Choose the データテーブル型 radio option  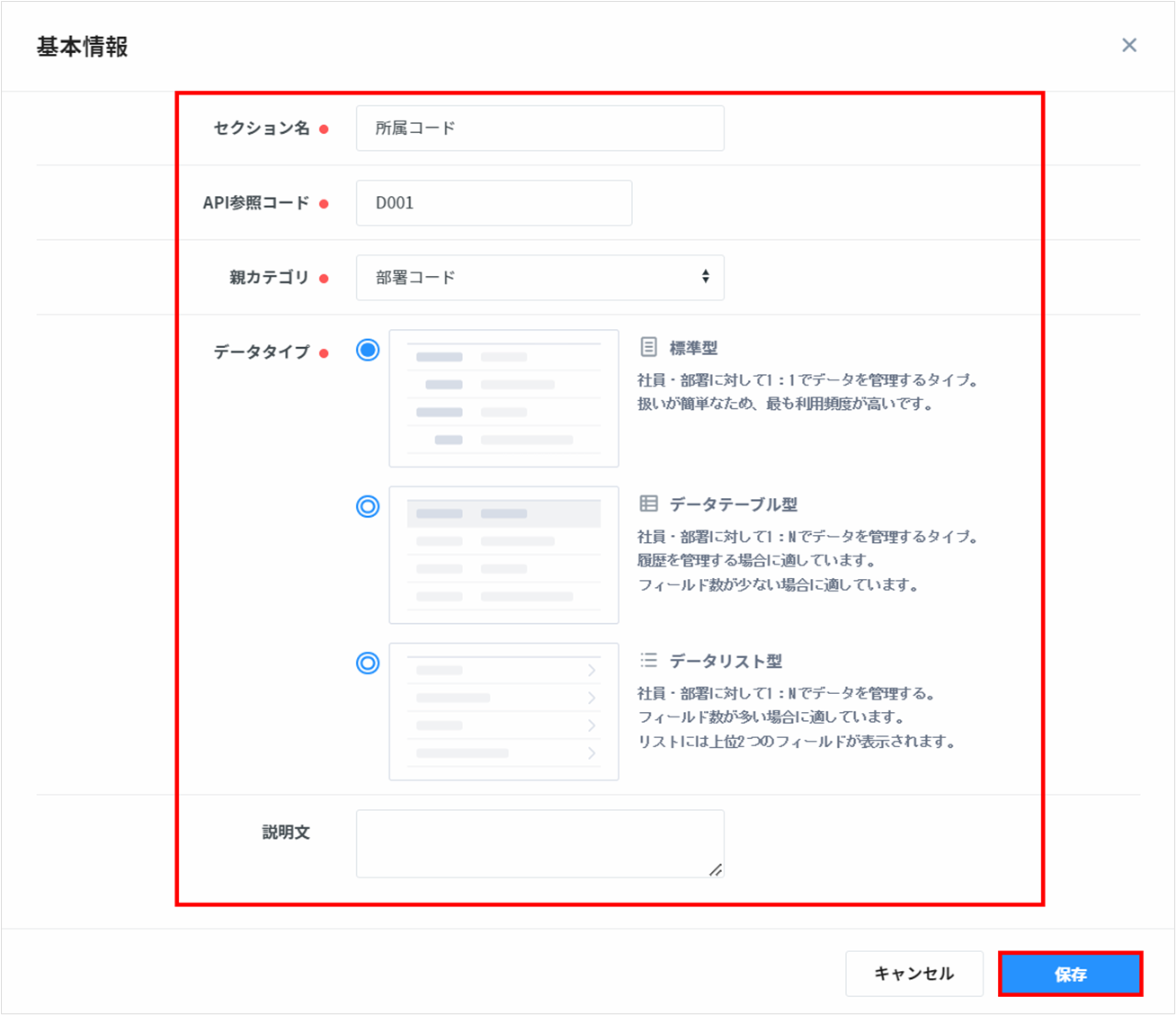(368, 506)
